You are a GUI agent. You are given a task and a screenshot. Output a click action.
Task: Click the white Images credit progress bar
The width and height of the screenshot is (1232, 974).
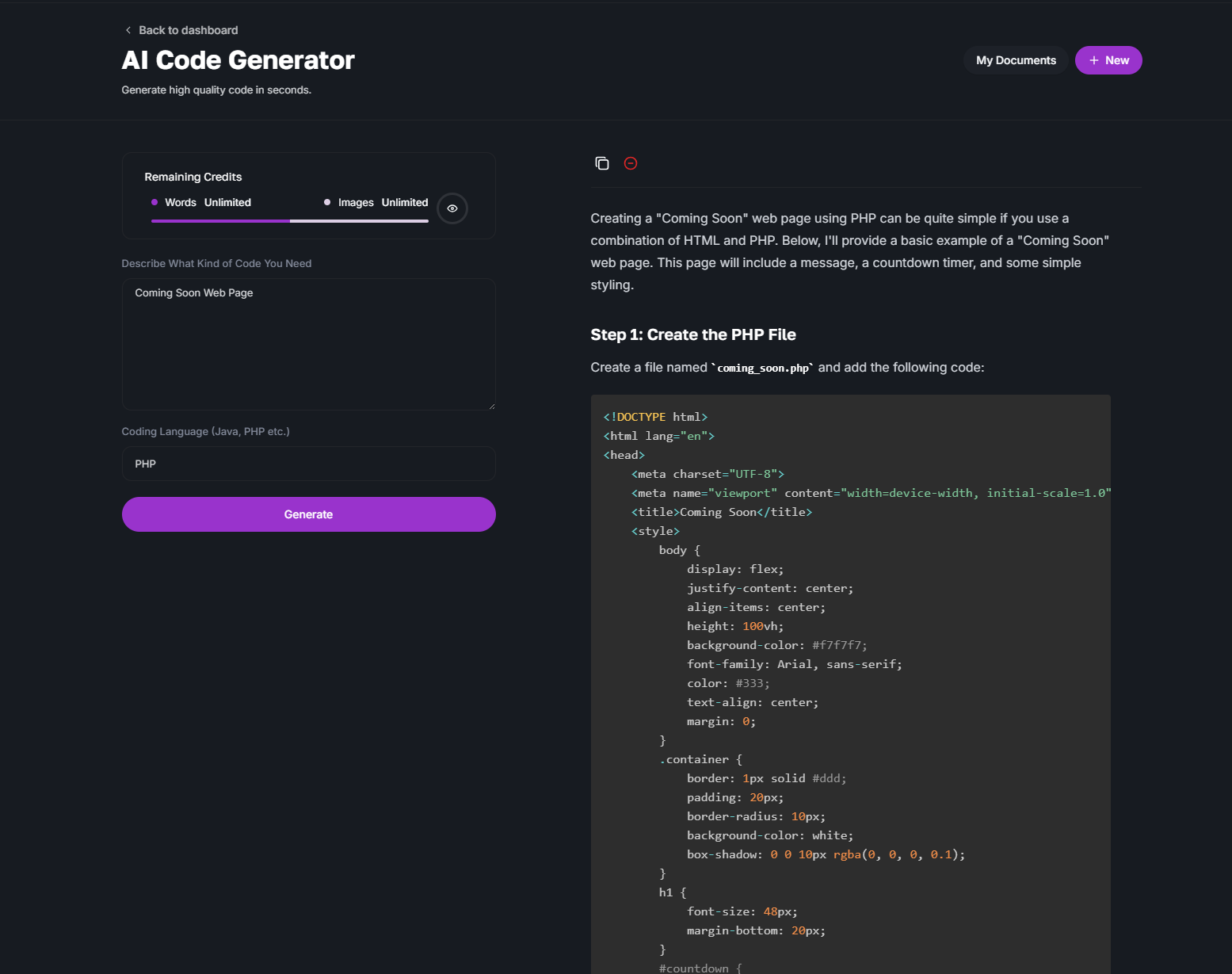coord(359,221)
